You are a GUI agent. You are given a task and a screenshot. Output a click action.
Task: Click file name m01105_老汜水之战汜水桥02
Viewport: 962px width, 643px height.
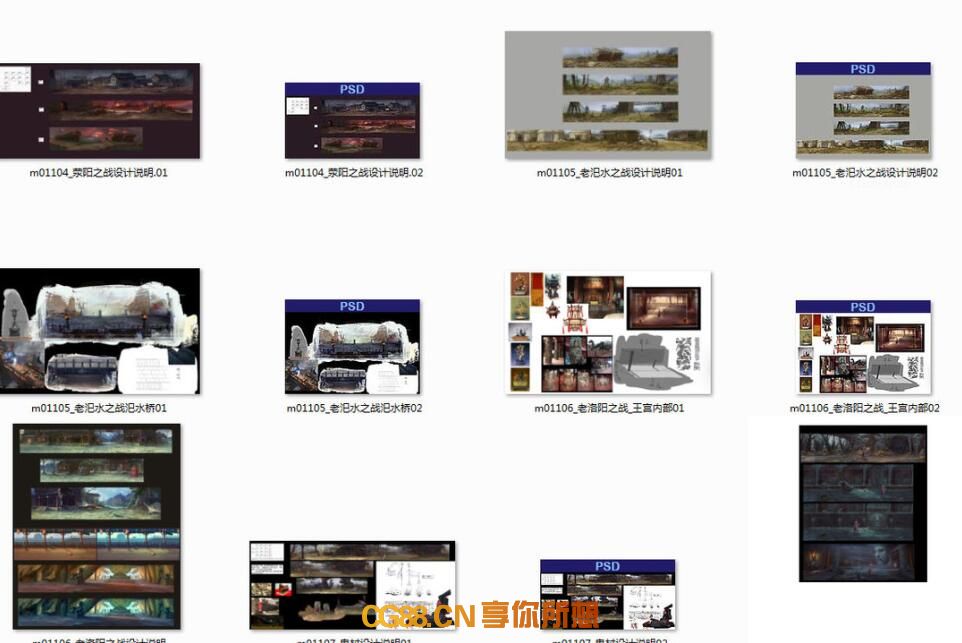coord(355,408)
